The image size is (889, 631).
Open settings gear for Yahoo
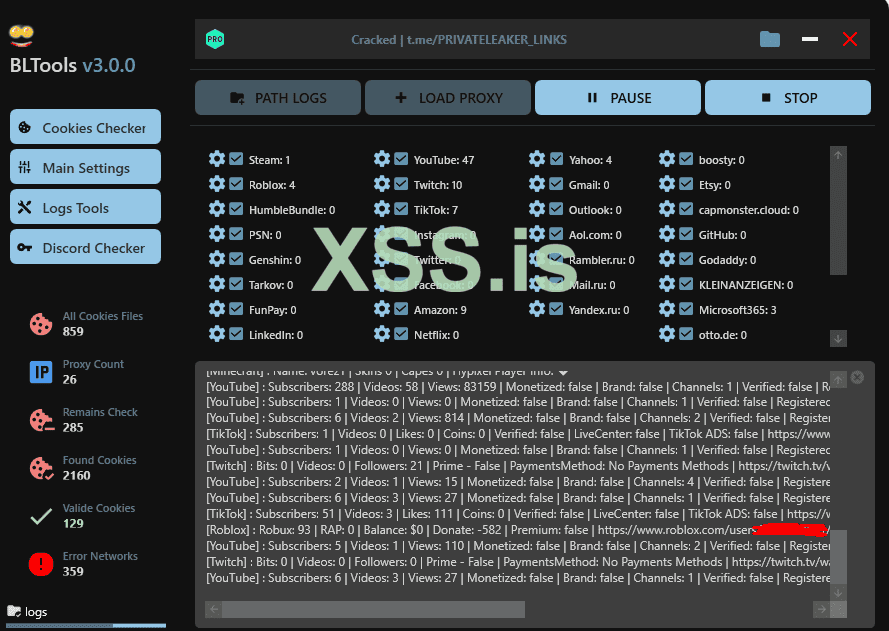tap(536, 159)
